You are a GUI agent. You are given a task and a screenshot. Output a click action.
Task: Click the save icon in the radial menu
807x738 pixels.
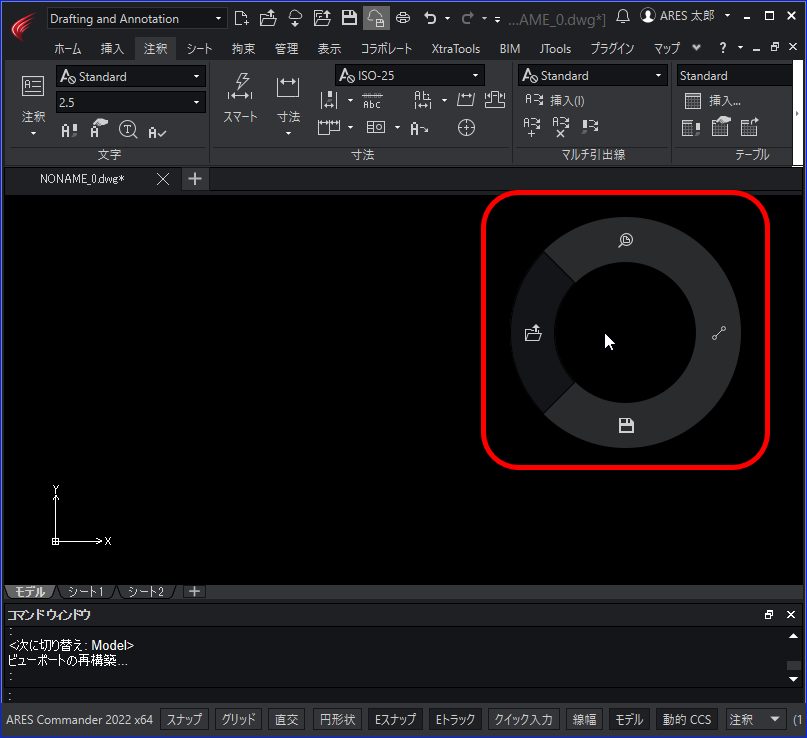coord(626,425)
